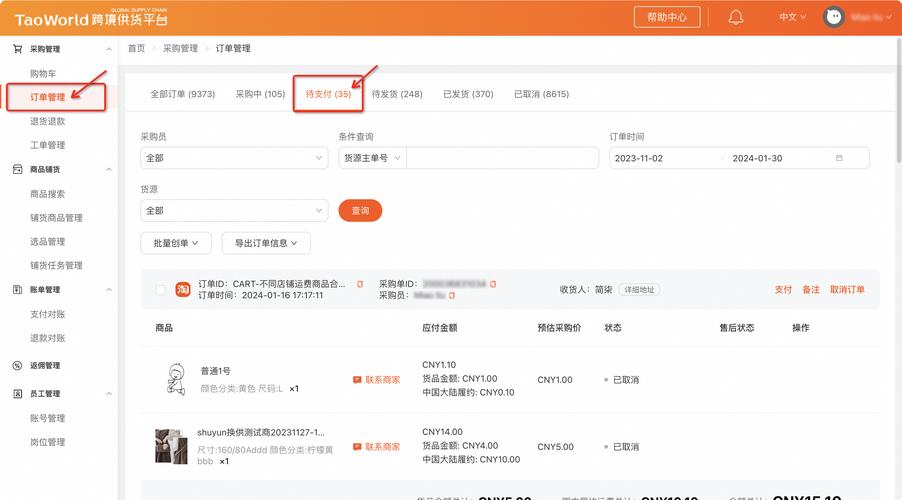Copy the purchase order ID icon

(x=493, y=284)
